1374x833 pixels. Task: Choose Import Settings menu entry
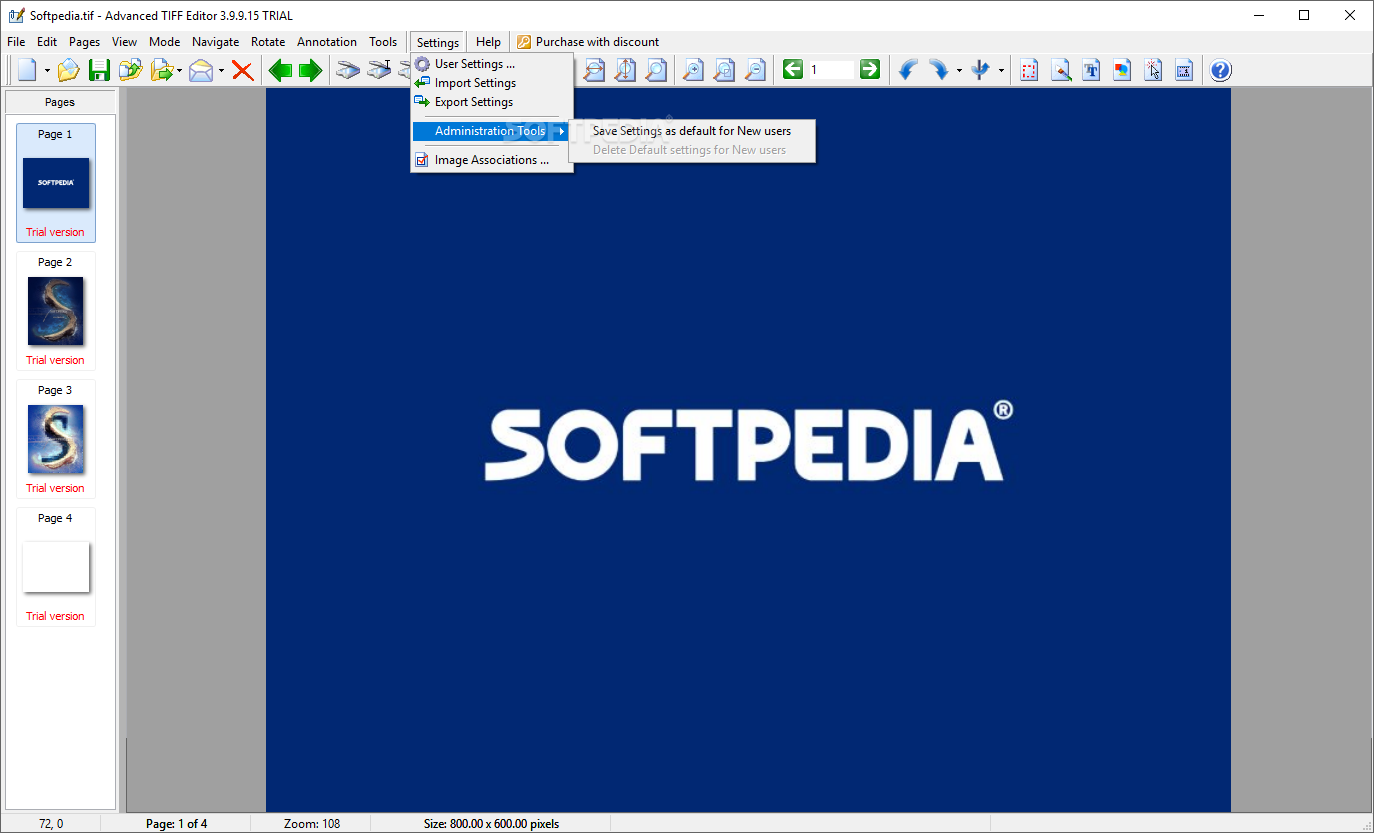pyautogui.click(x=492, y=83)
